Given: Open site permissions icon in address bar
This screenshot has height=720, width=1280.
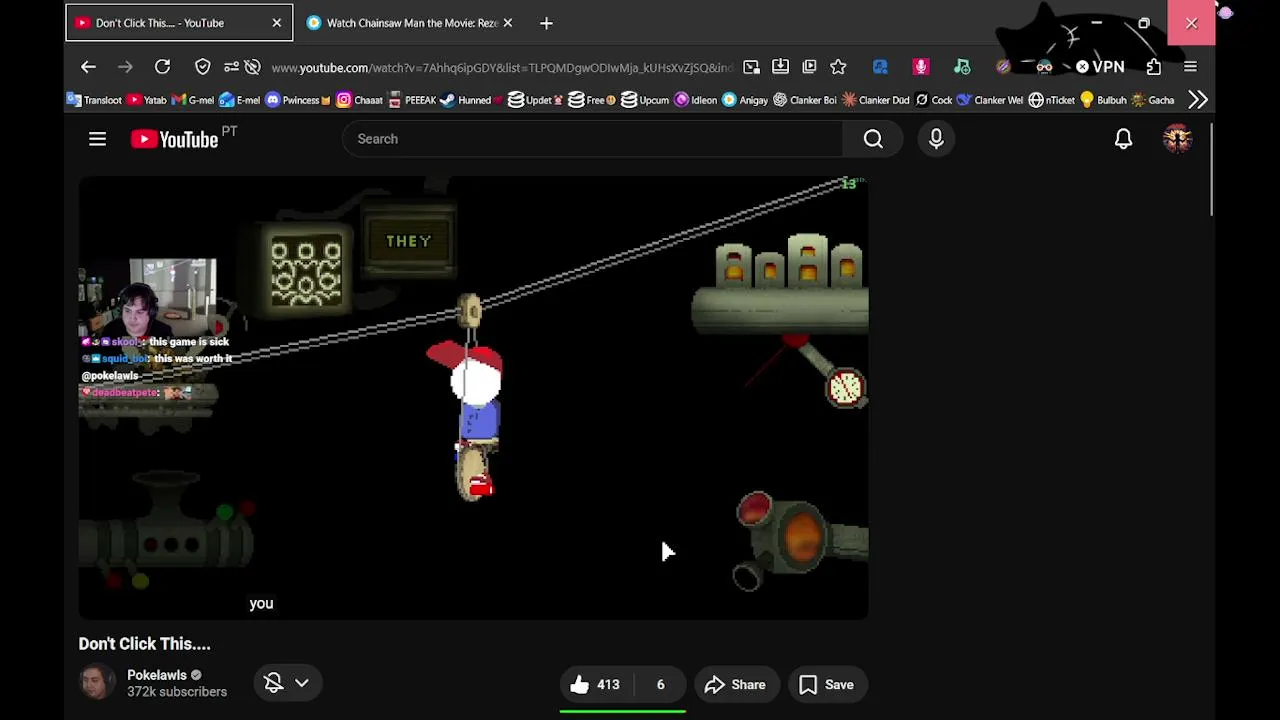Looking at the screenshot, I should pos(231,67).
